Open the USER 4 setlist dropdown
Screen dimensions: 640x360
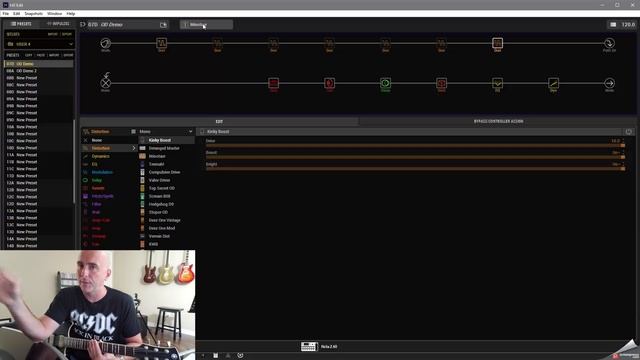tap(39, 44)
